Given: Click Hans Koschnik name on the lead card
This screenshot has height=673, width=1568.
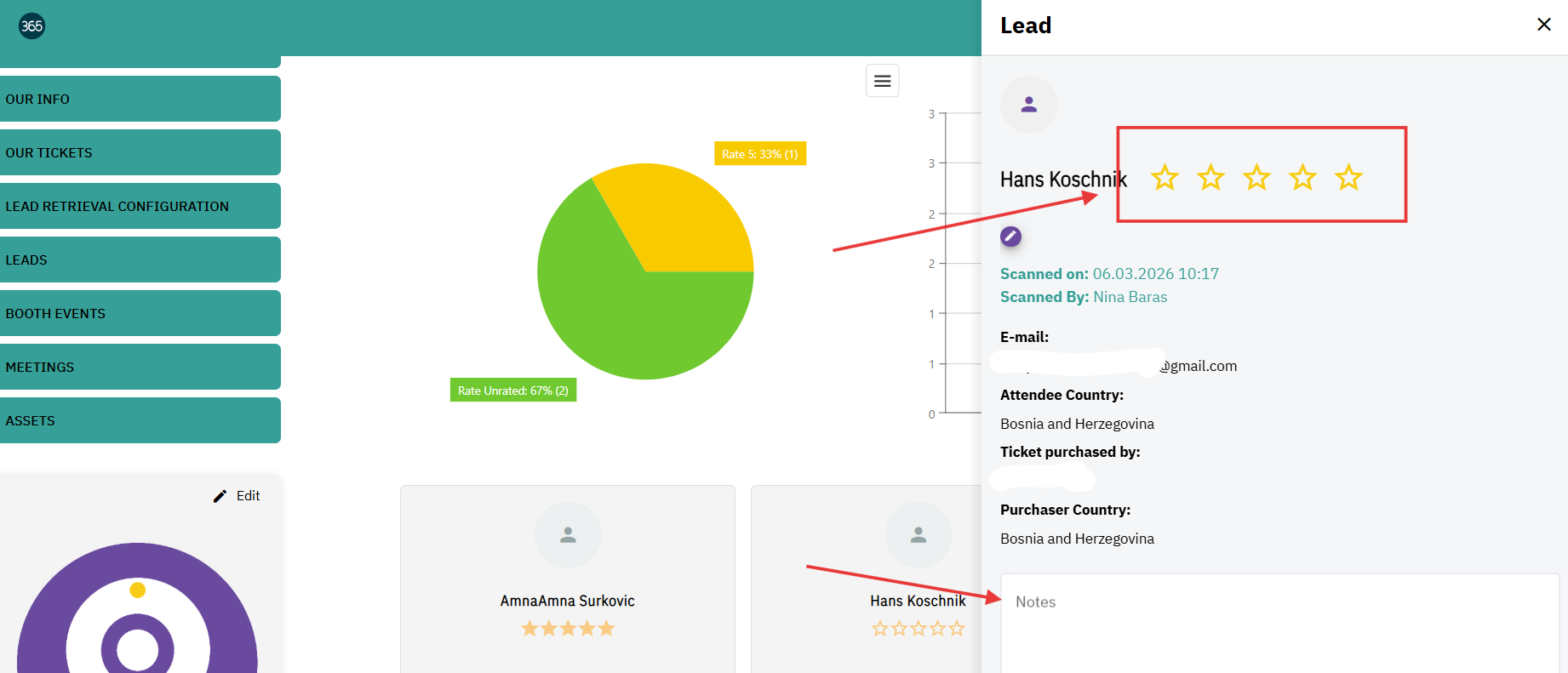Looking at the screenshot, I should click(918, 601).
